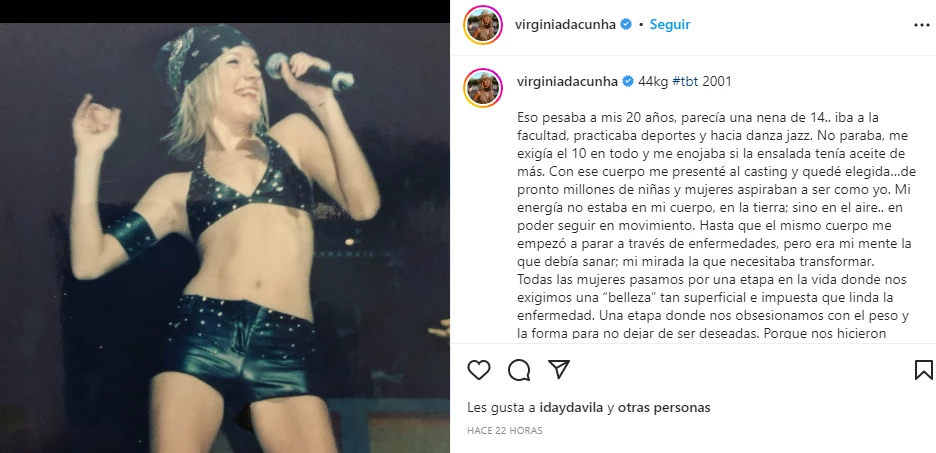Like the post with the heart icon
The height and width of the screenshot is (453, 936).
pos(479,370)
